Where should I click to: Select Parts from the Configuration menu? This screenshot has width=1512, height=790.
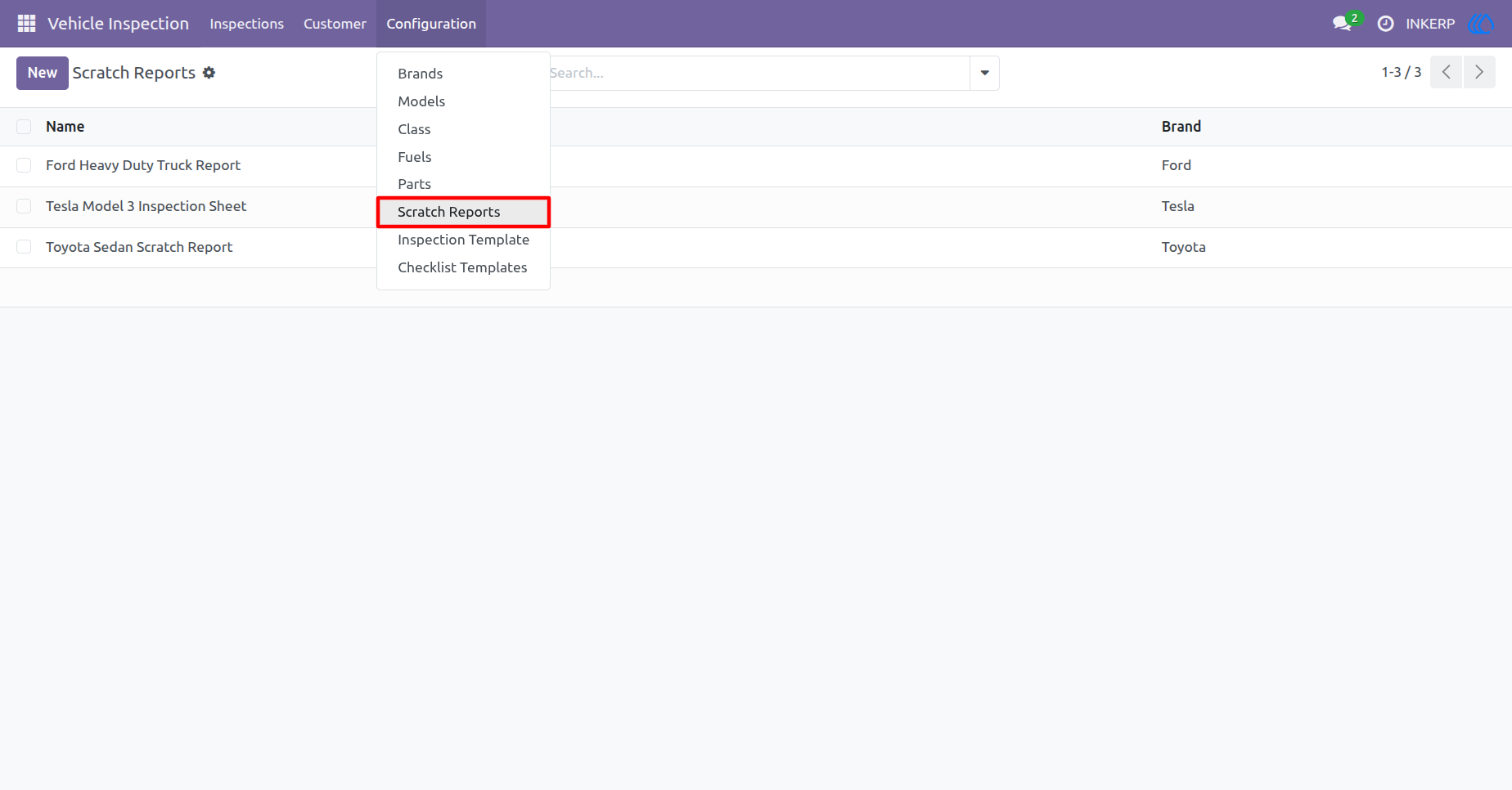[463, 184]
